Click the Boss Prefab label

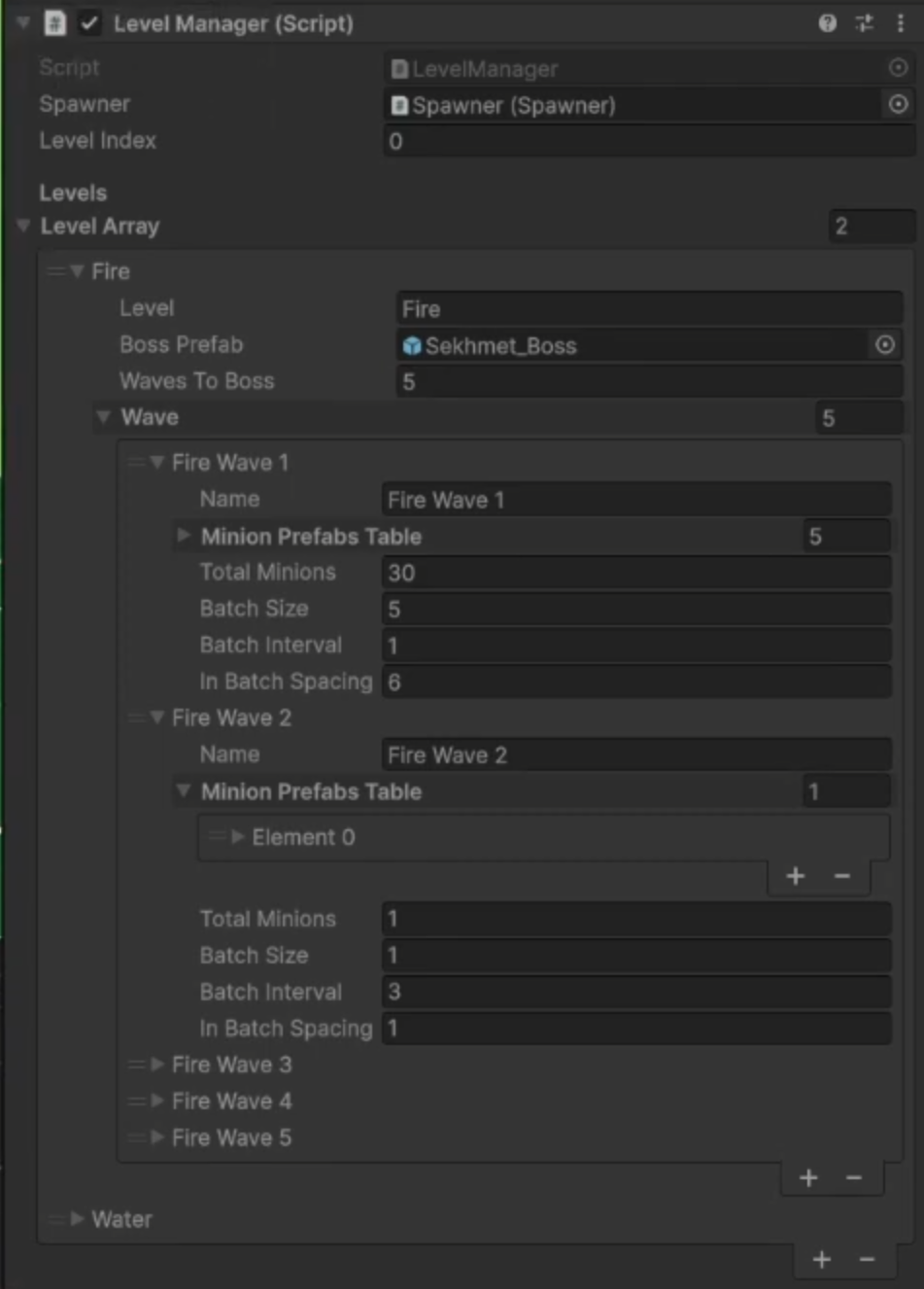pyautogui.click(x=181, y=345)
